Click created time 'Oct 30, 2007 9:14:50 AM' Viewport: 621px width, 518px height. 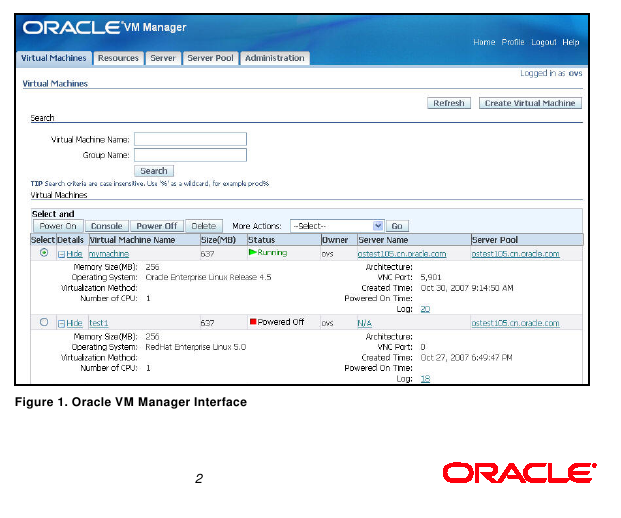467,288
